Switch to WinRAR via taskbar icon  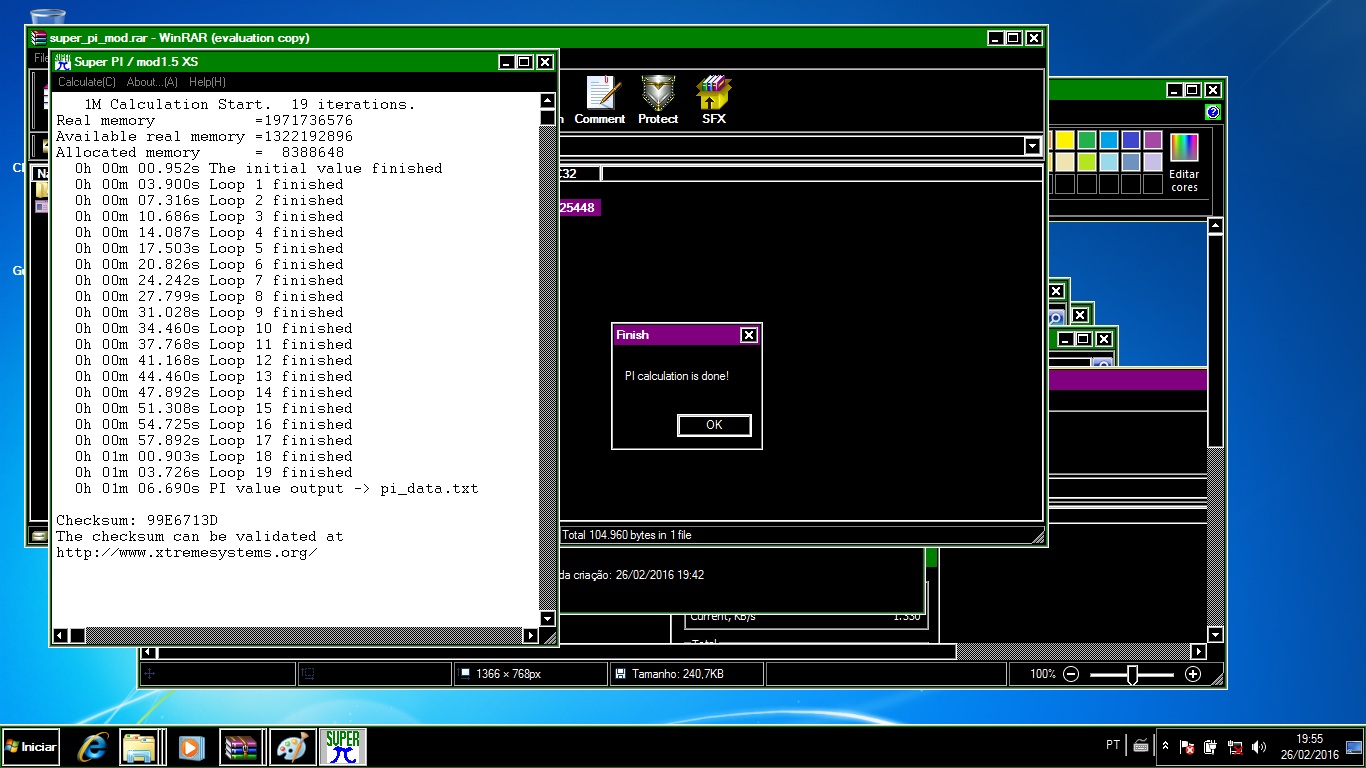coord(242,747)
